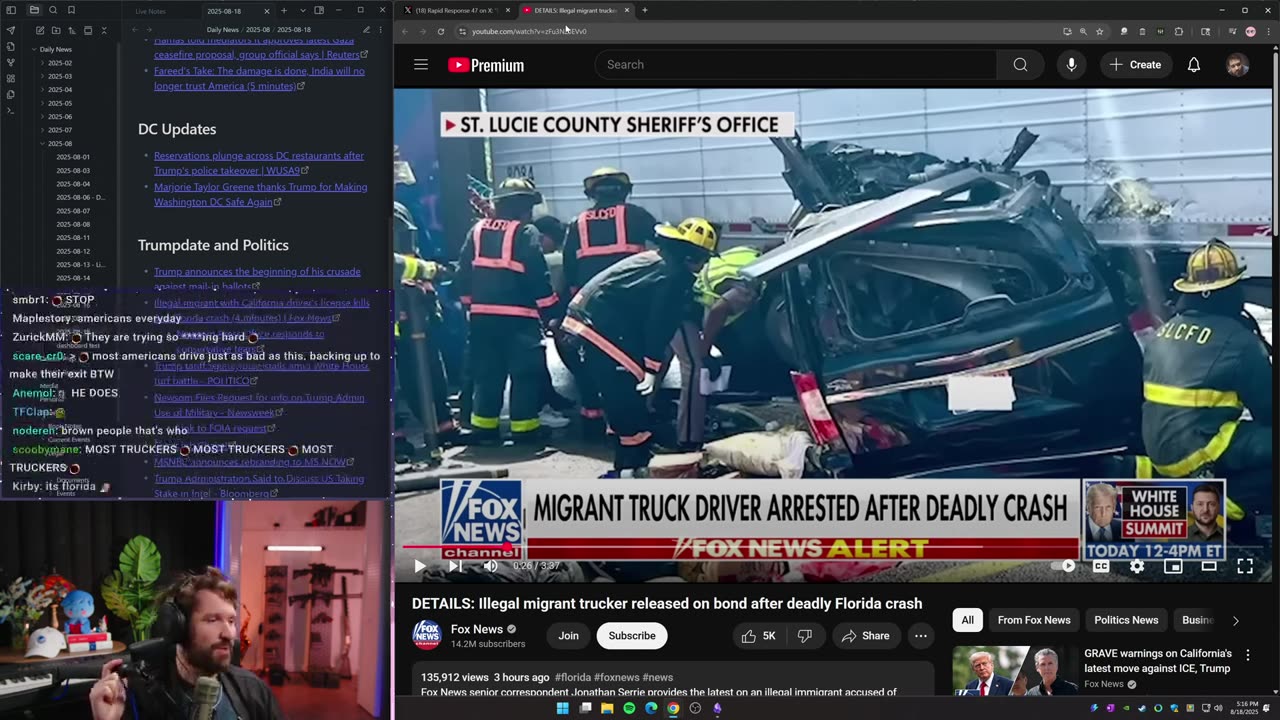Open Marjorie Taylor Greene thanks Trump link

pos(260,194)
